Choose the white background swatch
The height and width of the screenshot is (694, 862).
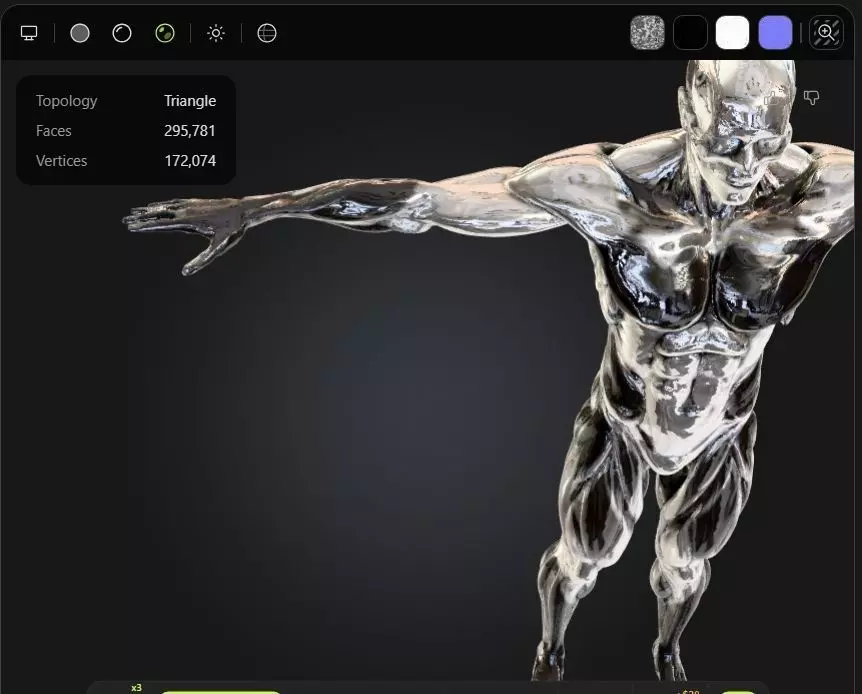tap(732, 32)
